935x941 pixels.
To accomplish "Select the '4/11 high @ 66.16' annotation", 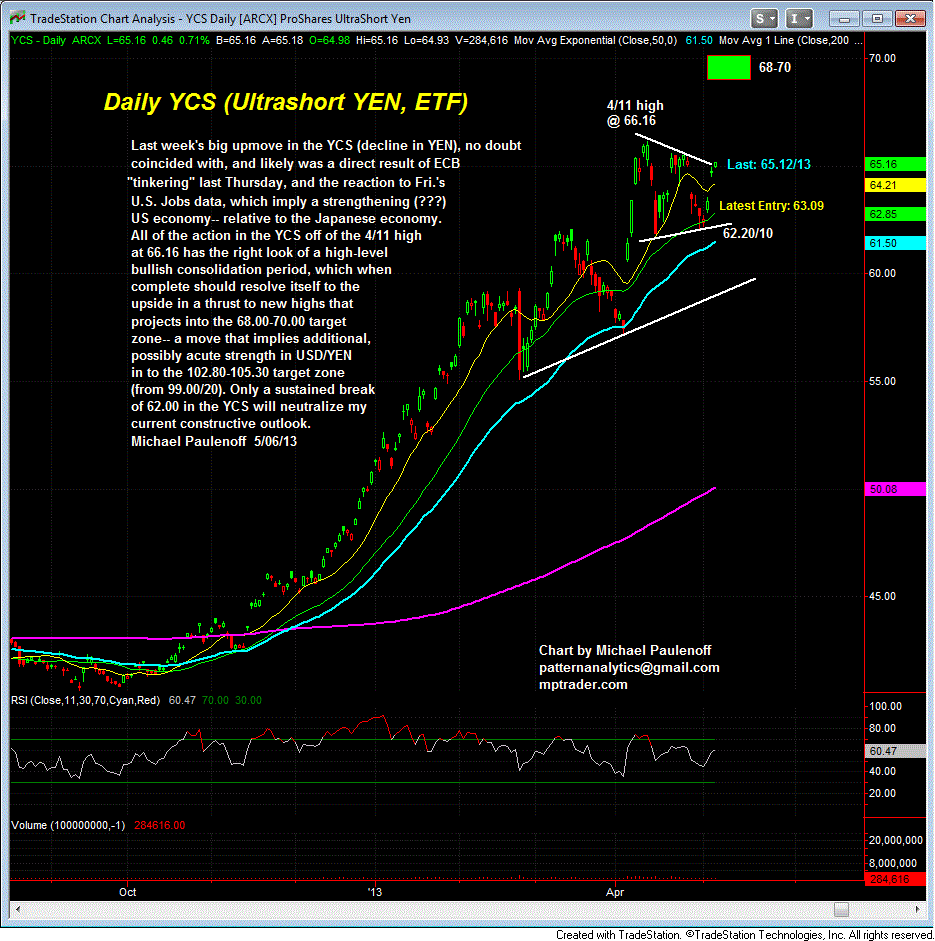I will [x=635, y=113].
